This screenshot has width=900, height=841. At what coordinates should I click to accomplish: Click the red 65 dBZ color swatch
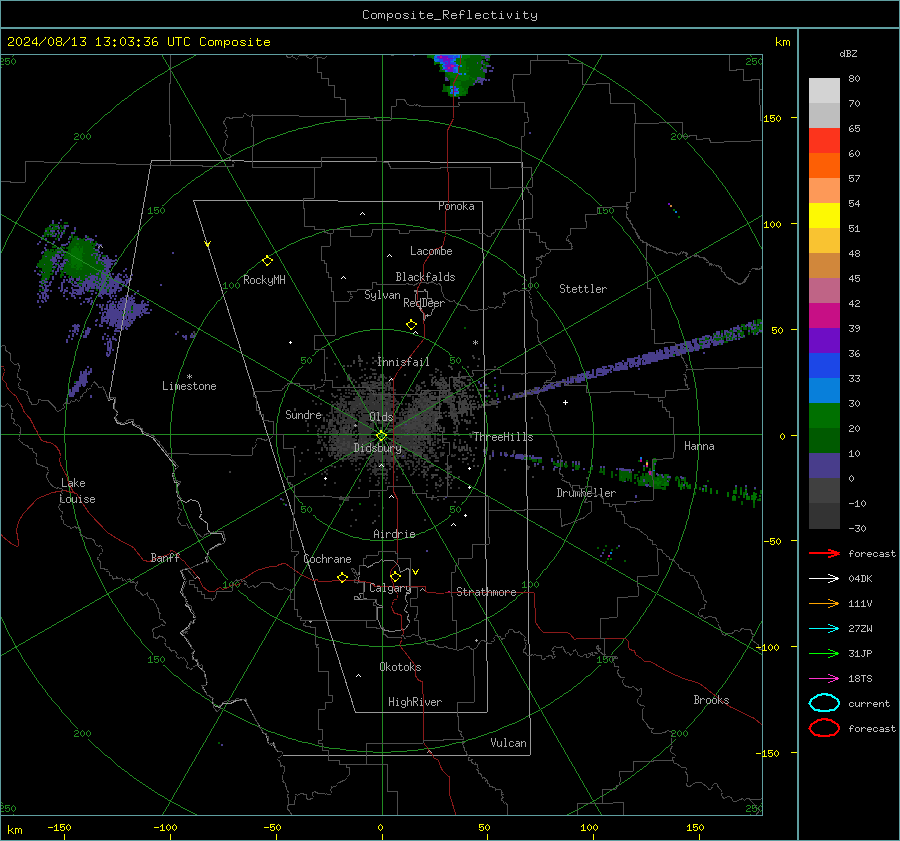click(824, 141)
